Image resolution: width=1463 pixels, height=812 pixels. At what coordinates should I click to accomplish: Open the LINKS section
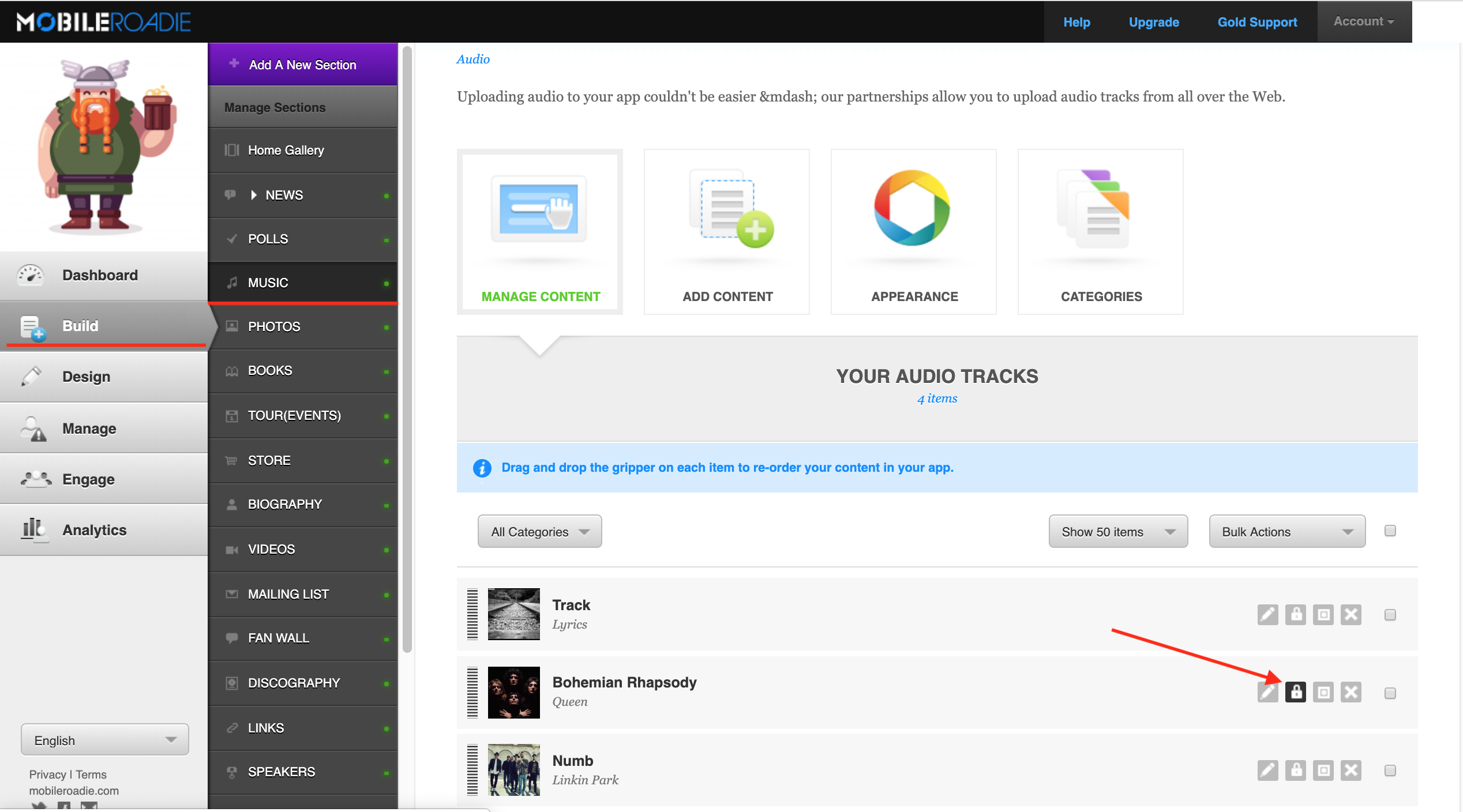[x=302, y=728]
